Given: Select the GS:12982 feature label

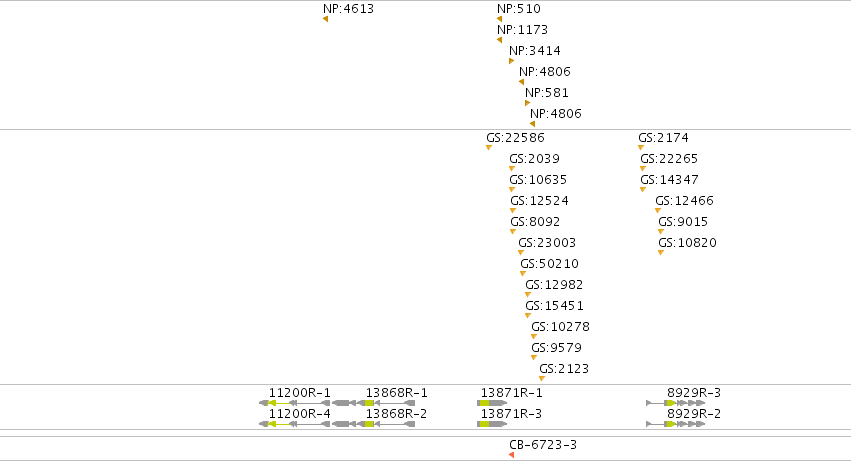Looking at the screenshot, I should 554,285.
